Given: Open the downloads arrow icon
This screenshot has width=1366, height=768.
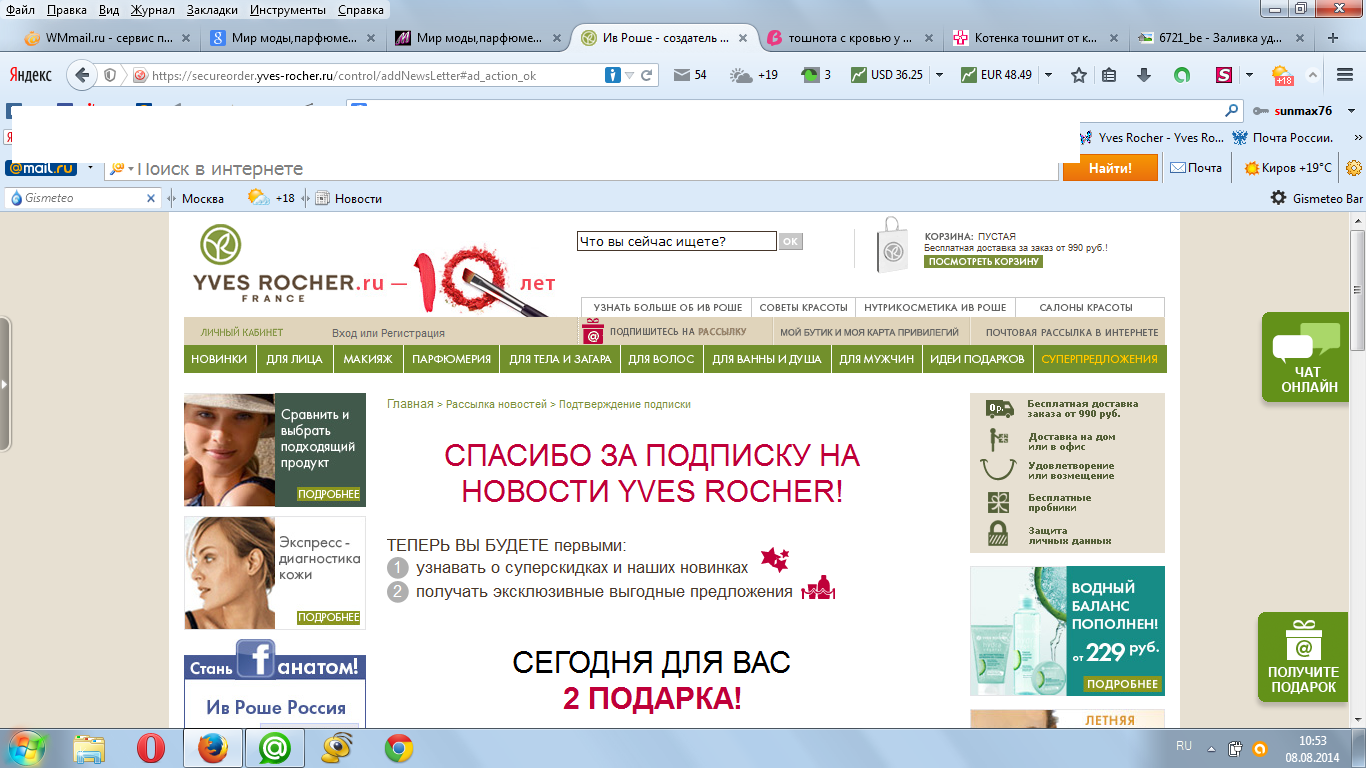Looking at the screenshot, I should click(x=1144, y=75).
